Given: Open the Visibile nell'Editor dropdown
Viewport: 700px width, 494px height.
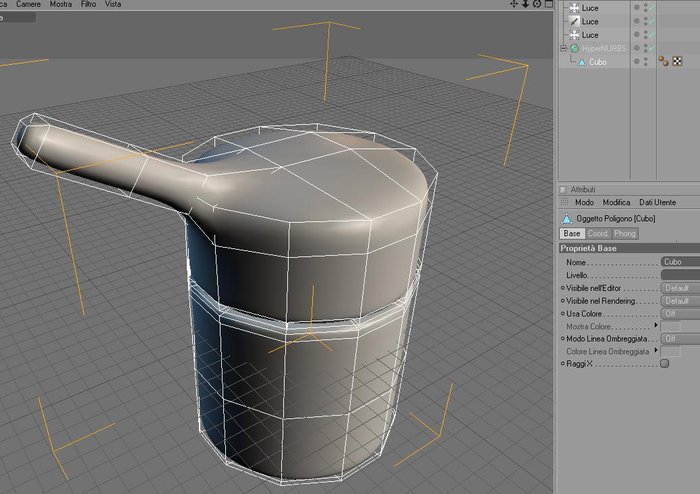Looking at the screenshot, I should click(680, 288).
